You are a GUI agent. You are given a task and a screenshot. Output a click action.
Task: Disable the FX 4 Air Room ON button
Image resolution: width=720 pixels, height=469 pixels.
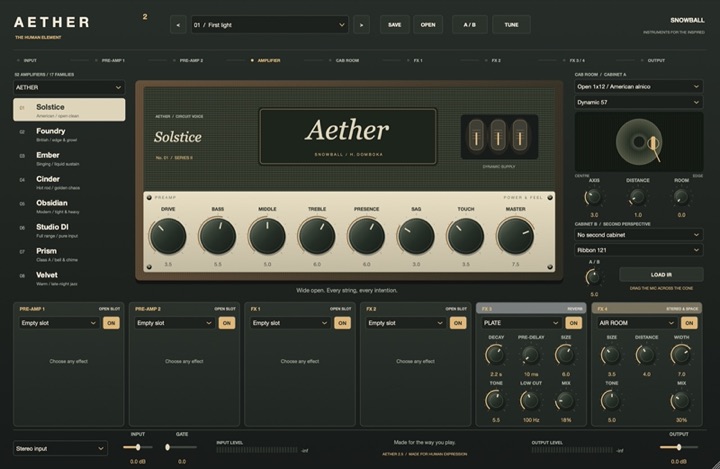point(689,323)
